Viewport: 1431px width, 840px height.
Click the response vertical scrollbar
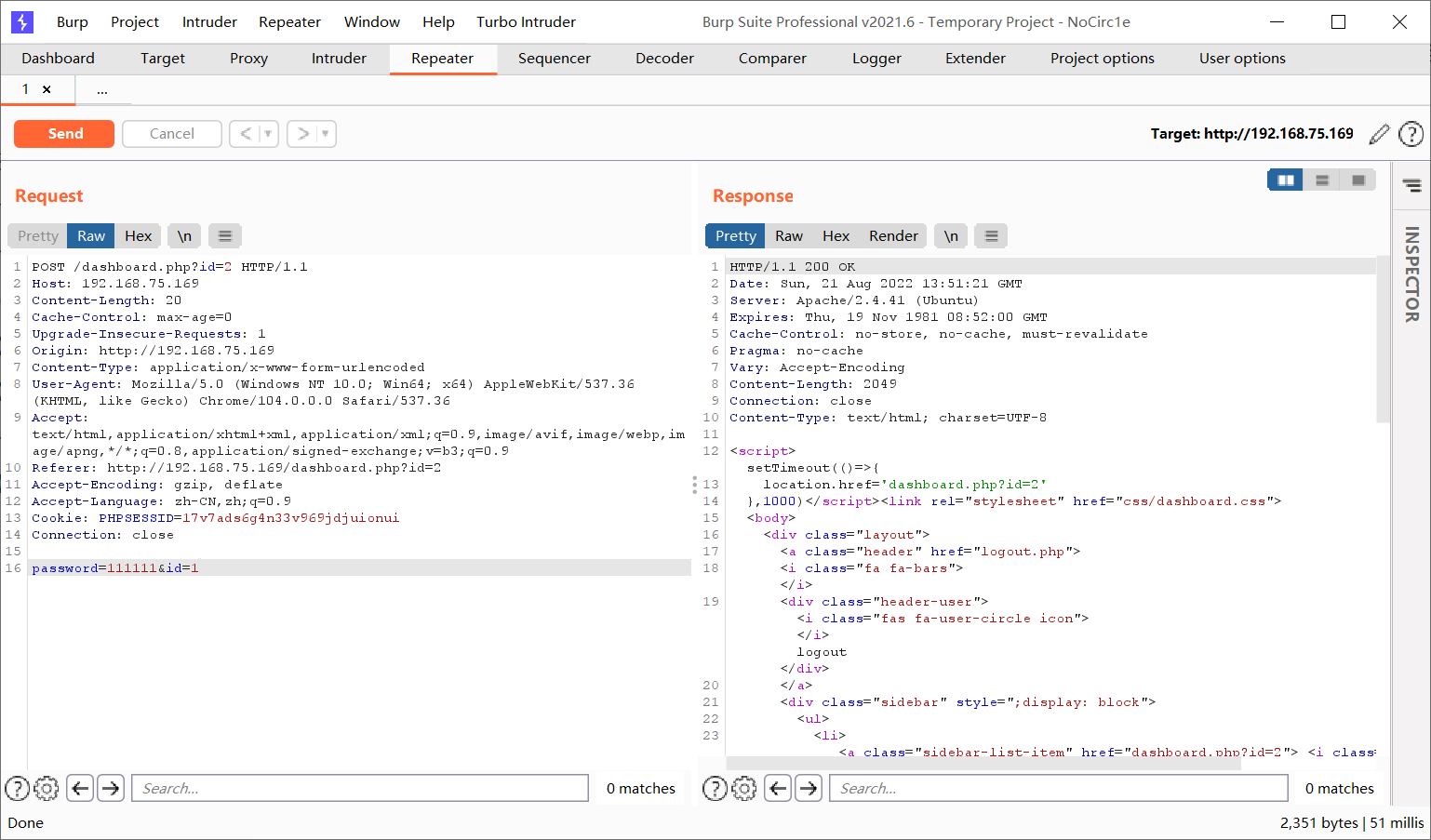click(1383, 340)
